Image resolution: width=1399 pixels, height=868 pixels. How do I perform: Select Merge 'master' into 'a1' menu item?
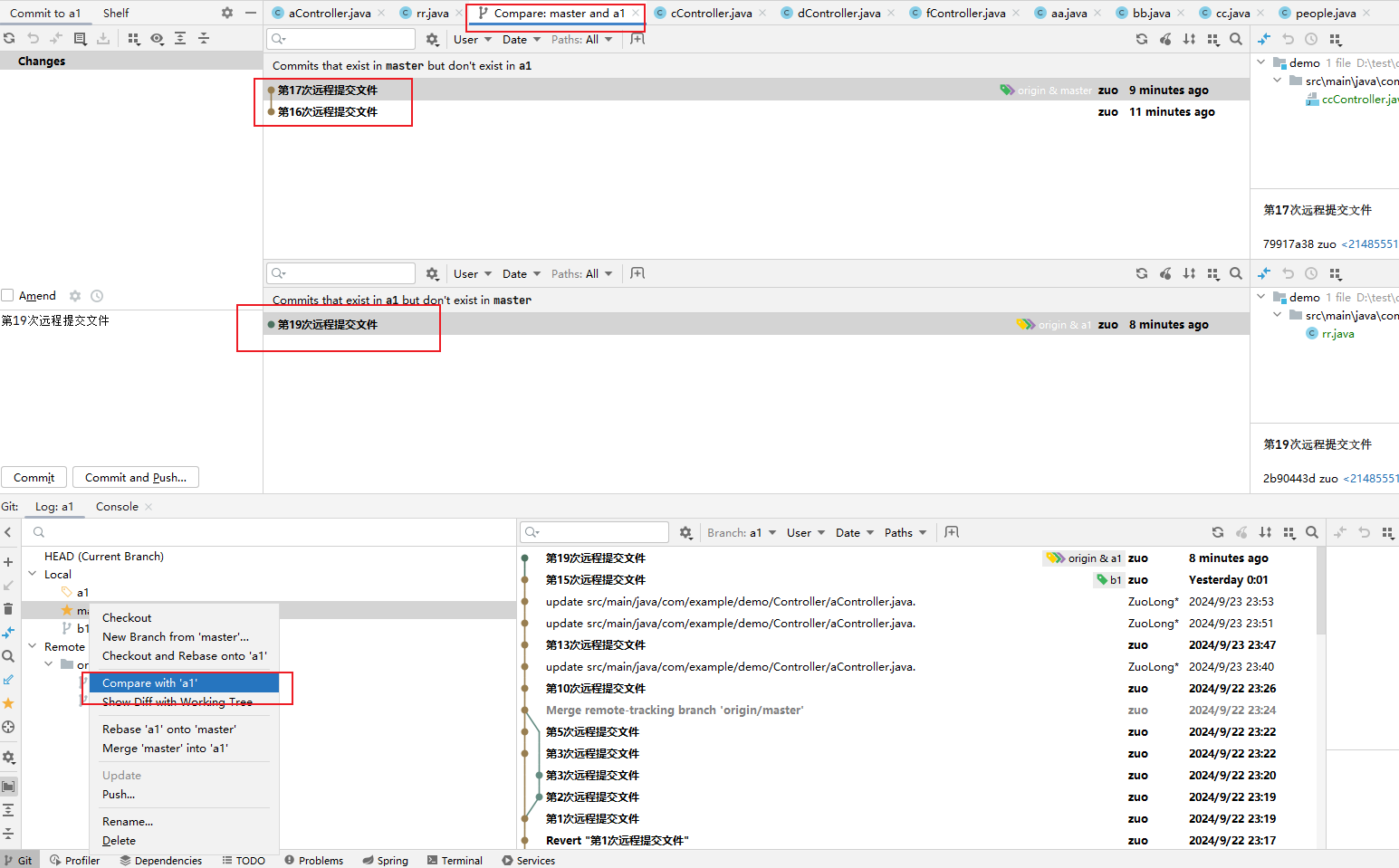165,749
